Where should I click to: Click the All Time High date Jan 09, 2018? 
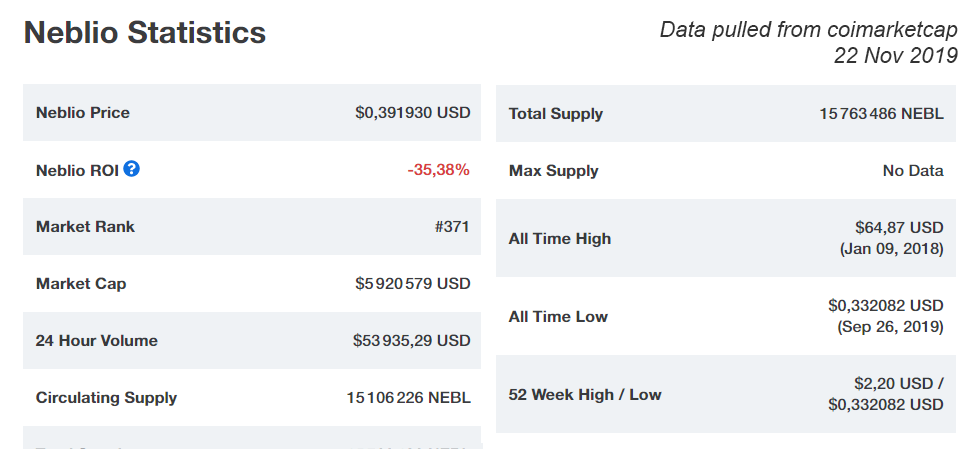[891, 249]
